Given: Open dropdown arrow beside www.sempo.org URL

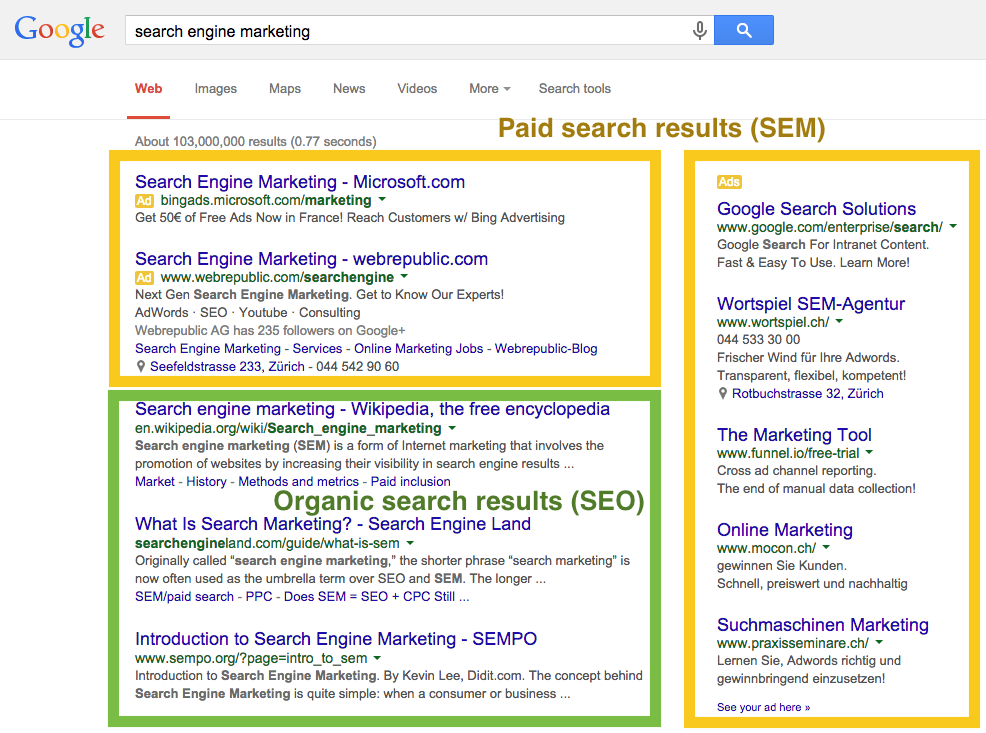Looking at the screenshot, I should coord(377,658).
